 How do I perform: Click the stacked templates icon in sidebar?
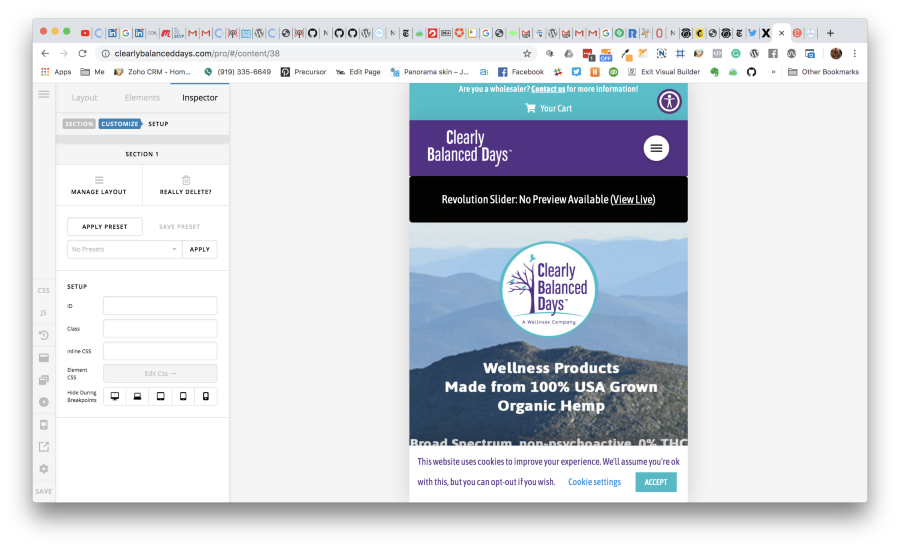point(44,380)
